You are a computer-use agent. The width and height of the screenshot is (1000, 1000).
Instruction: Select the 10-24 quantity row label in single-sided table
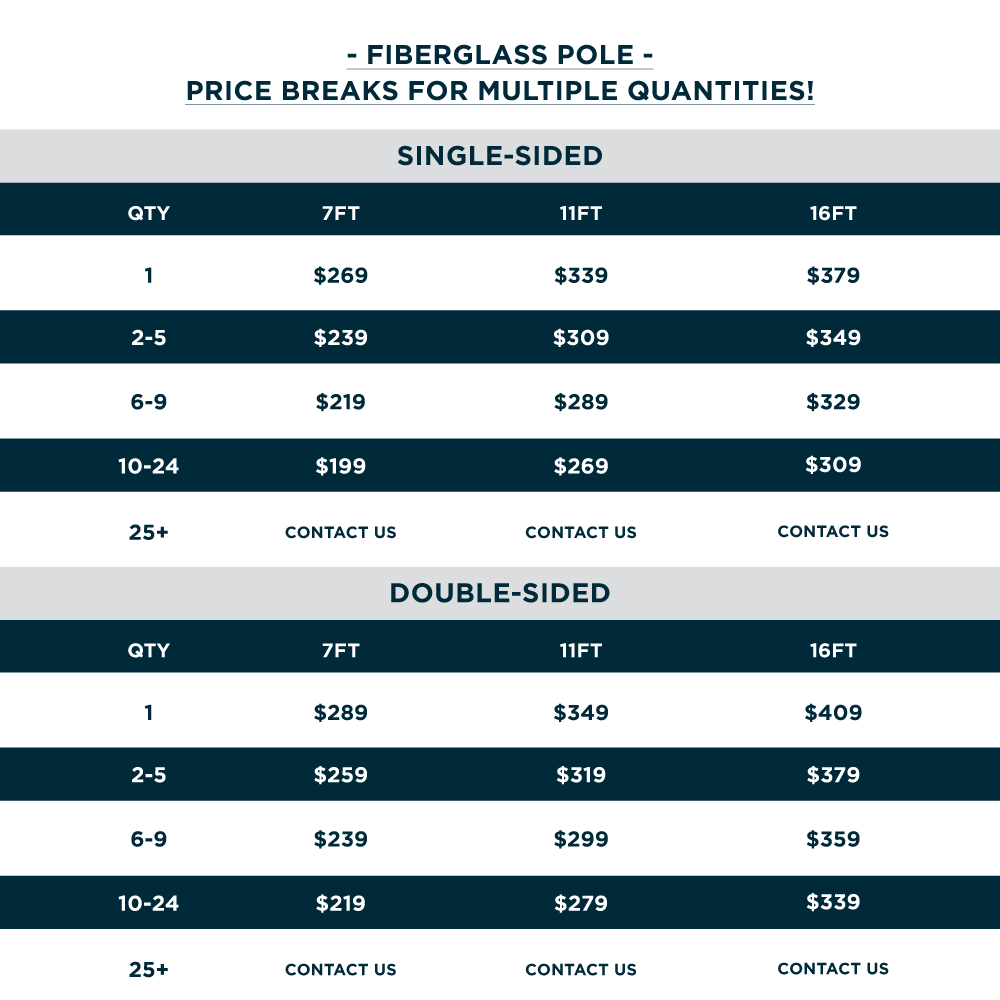(148, 466)
